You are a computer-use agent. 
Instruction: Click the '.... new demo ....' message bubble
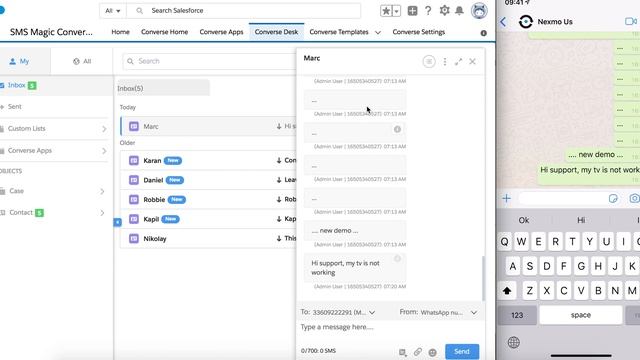coord(355,231)
